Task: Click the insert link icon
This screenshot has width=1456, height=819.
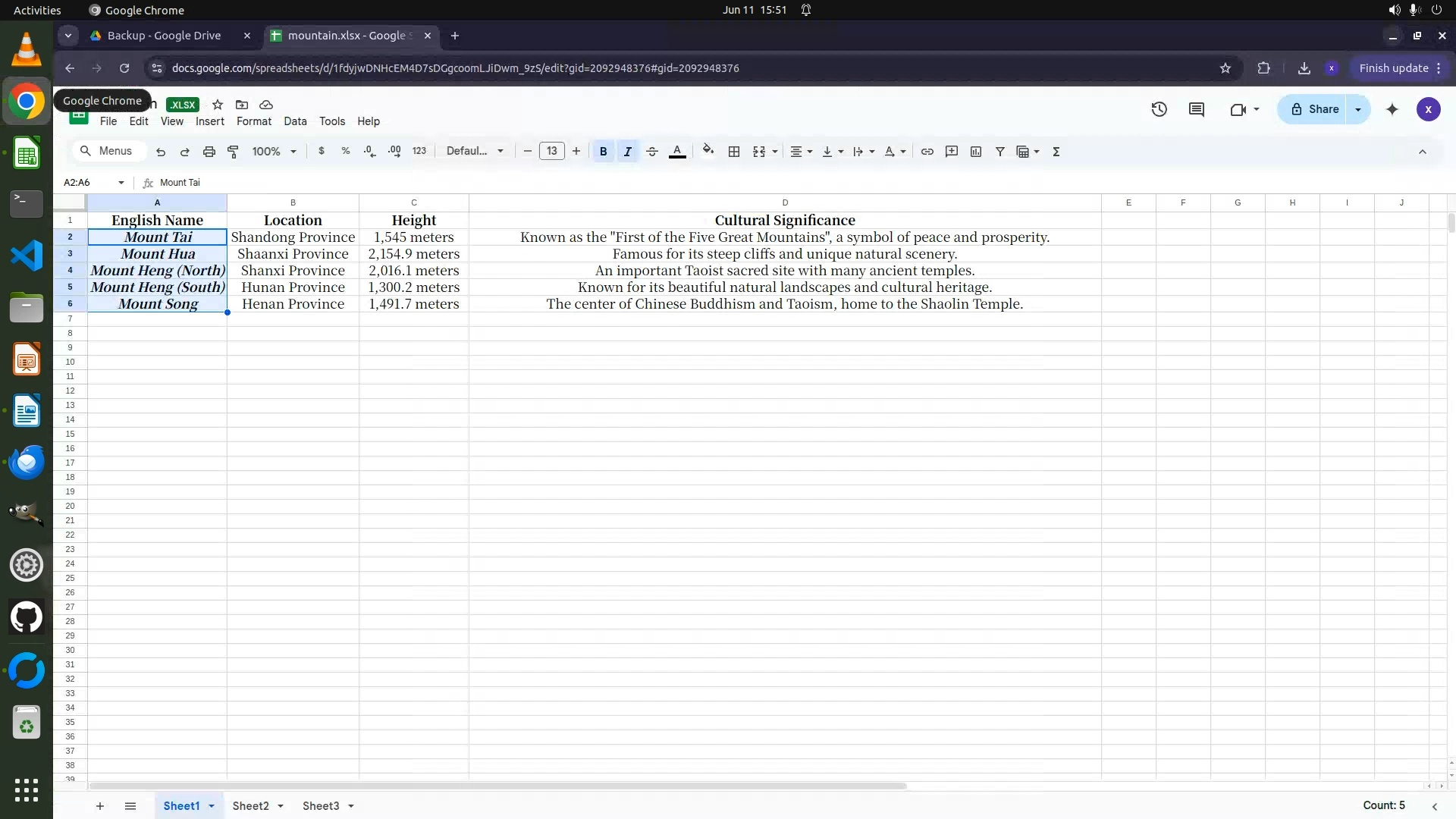Action: pos(927,152)
